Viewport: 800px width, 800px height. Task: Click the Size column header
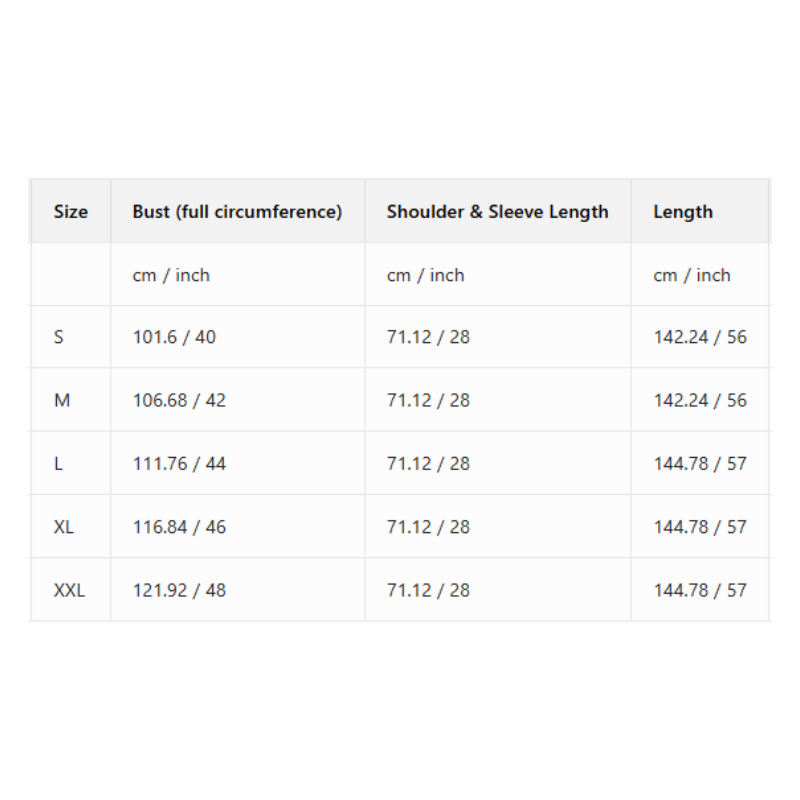71,212
